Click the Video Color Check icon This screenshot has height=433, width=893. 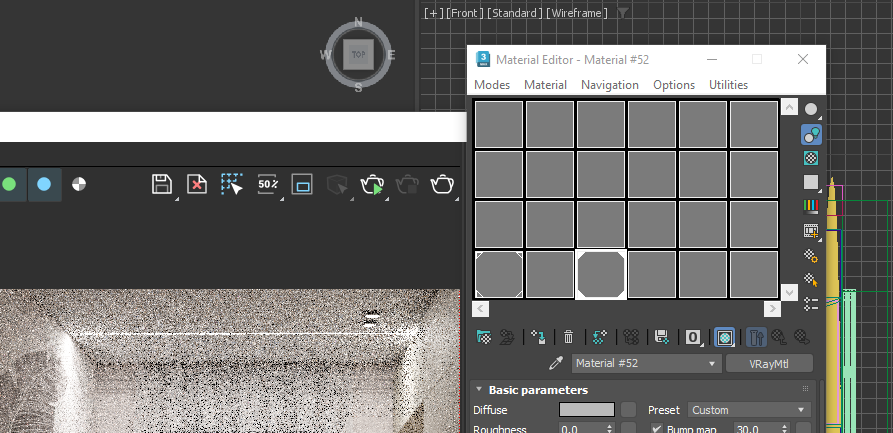tap(811, 206)
